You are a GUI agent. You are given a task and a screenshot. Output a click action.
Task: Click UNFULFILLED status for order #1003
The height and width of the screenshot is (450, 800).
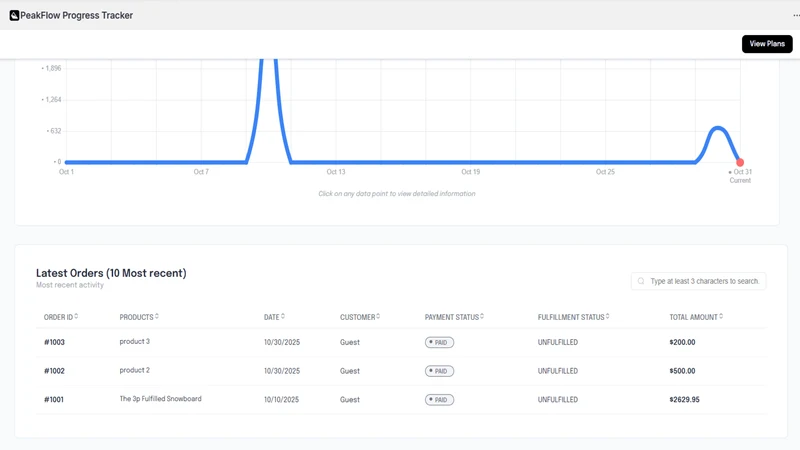point(558,342)
